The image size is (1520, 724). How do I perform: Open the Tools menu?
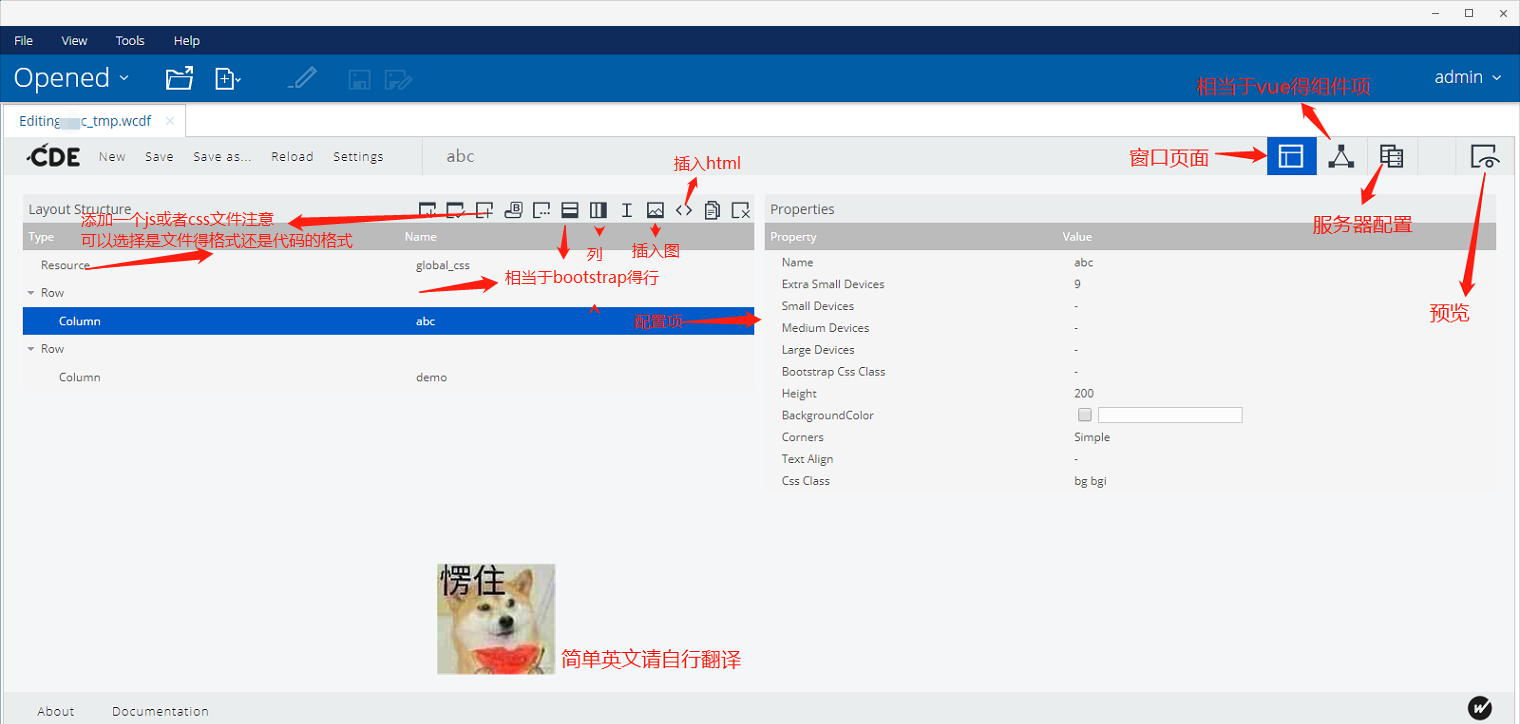[x=130, y=41]
